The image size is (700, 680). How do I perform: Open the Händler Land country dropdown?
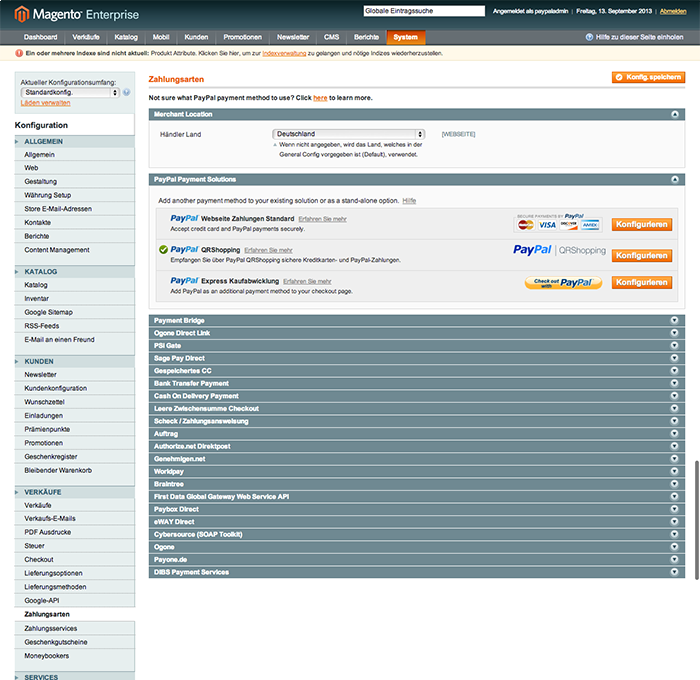point(349,134)
